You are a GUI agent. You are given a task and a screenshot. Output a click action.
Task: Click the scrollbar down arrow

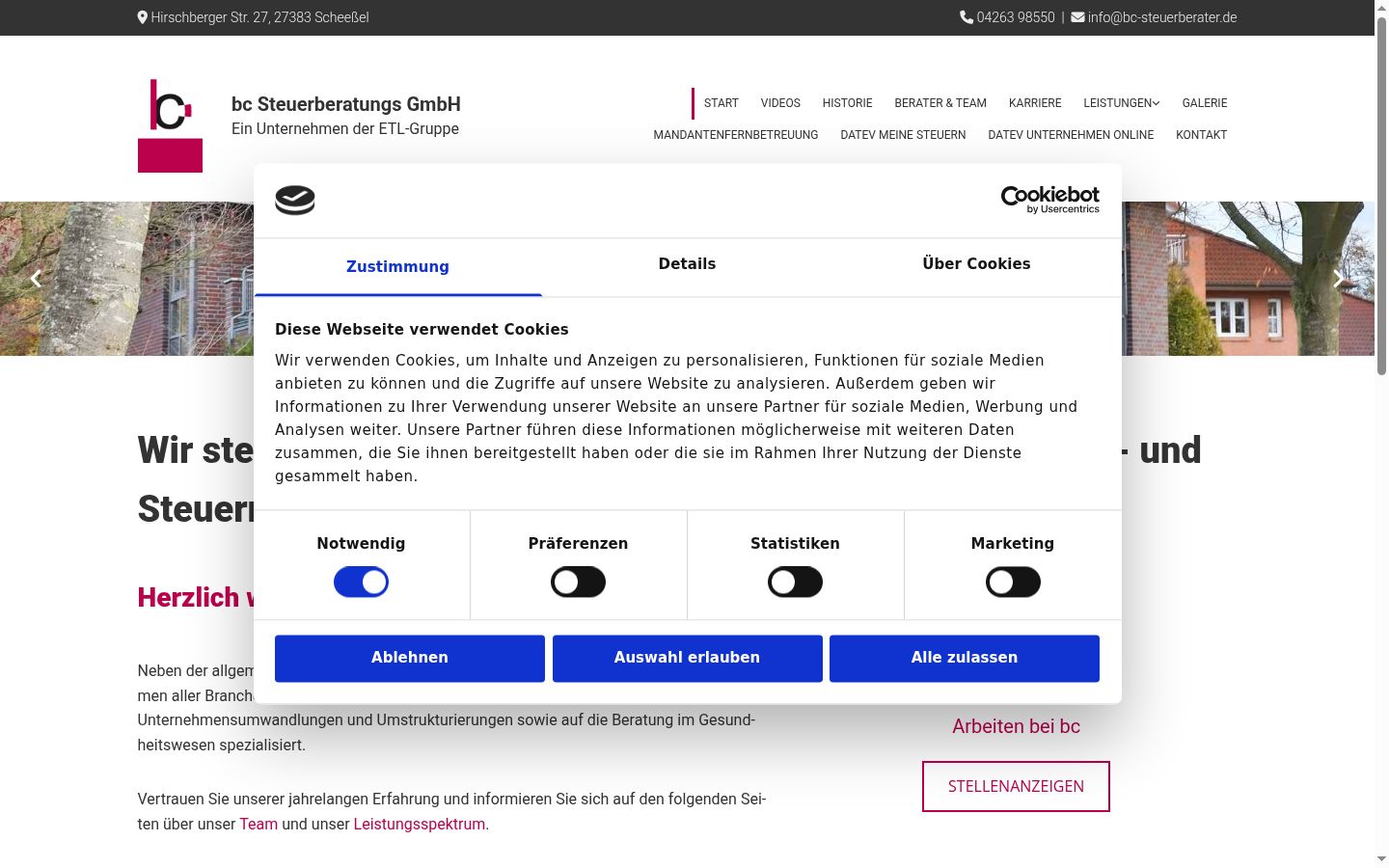point(1381,859)
